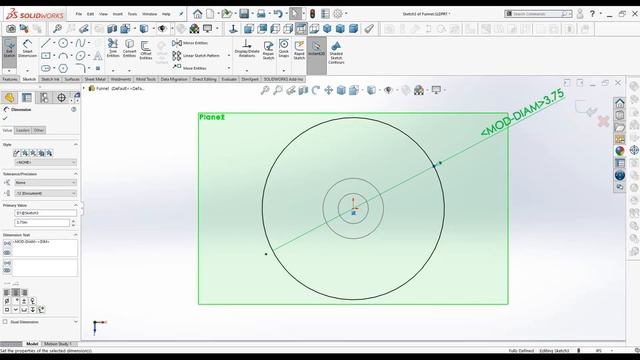Select the Smart Dimension tool
Image resolution: width=640 pixels, height=360 pixels.
point(27,49)
